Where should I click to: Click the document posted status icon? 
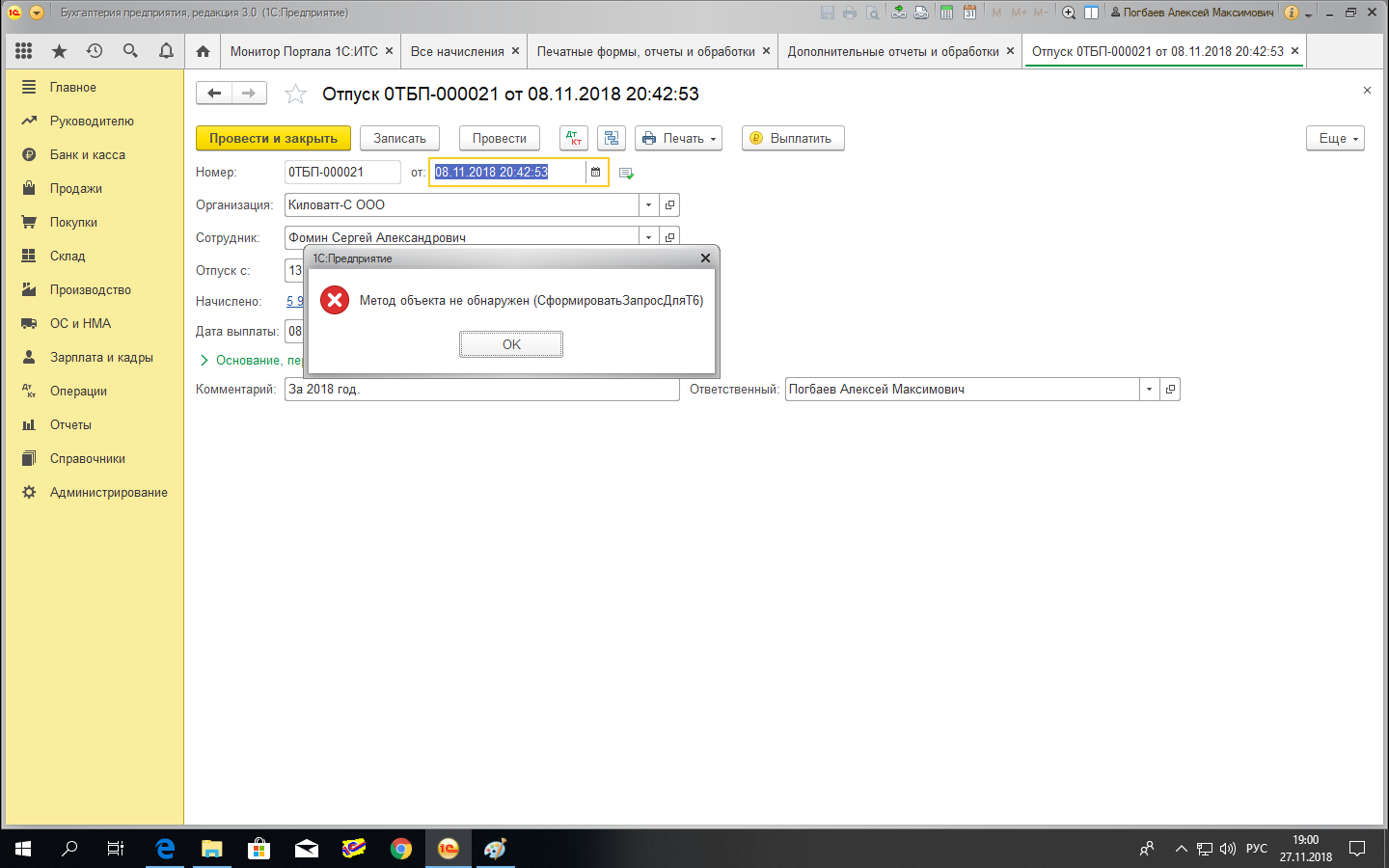[x=626, y=173]
